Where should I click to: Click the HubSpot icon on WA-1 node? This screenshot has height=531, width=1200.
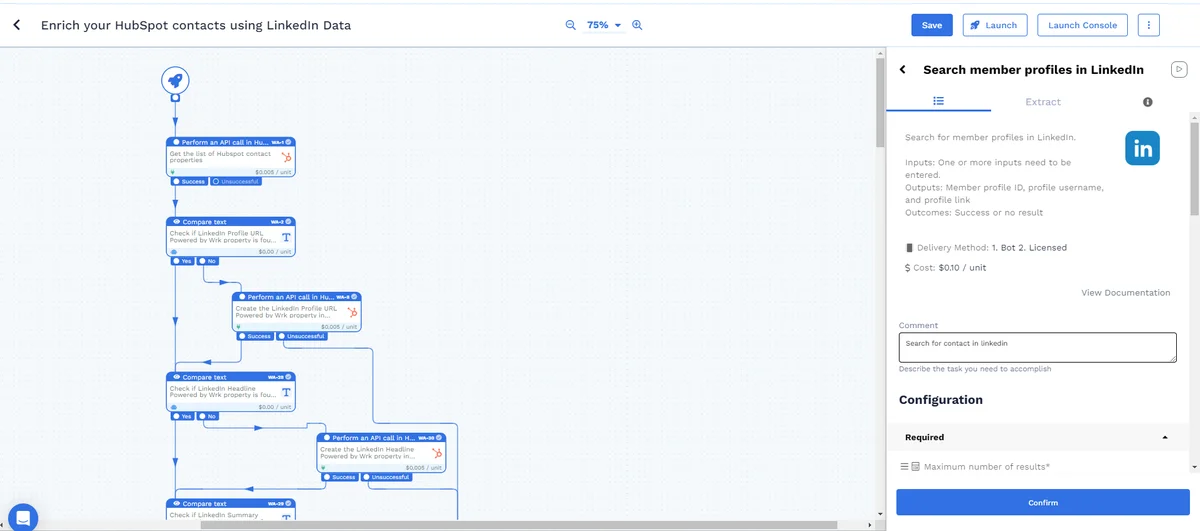pyautogui.click(x=286, y=158)
